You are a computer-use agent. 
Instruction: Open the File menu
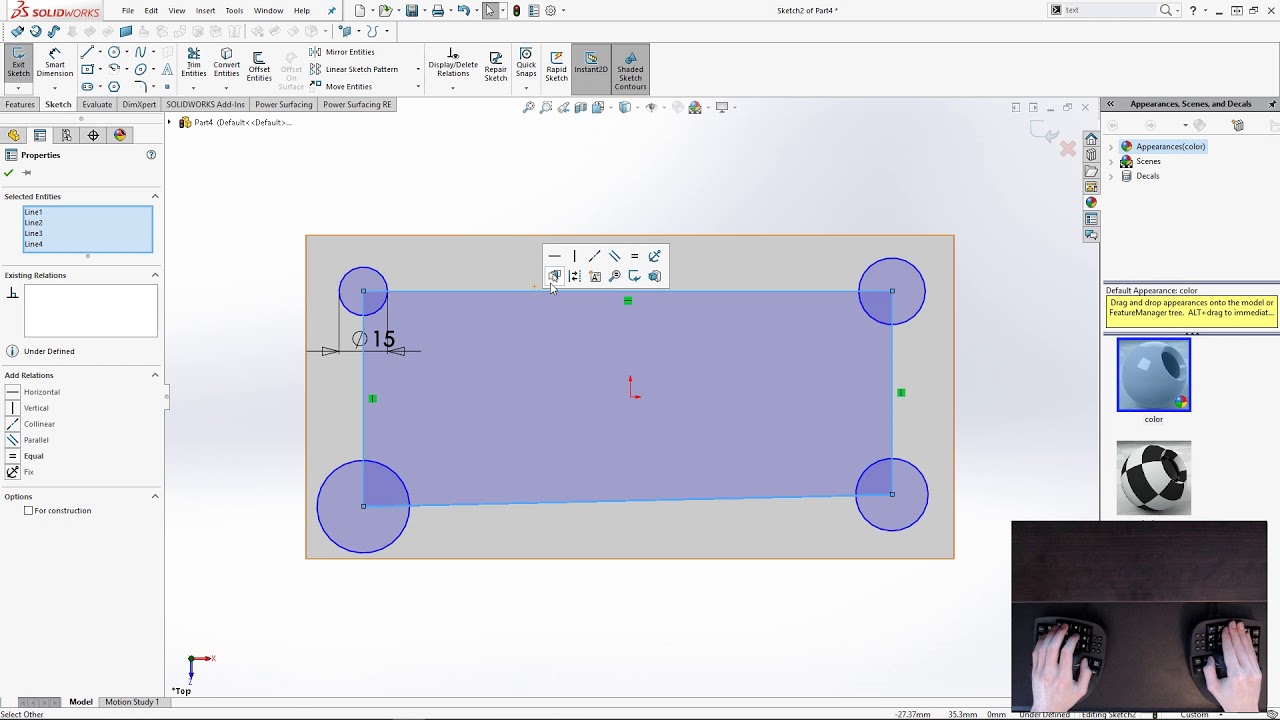(x=128, y=11)
